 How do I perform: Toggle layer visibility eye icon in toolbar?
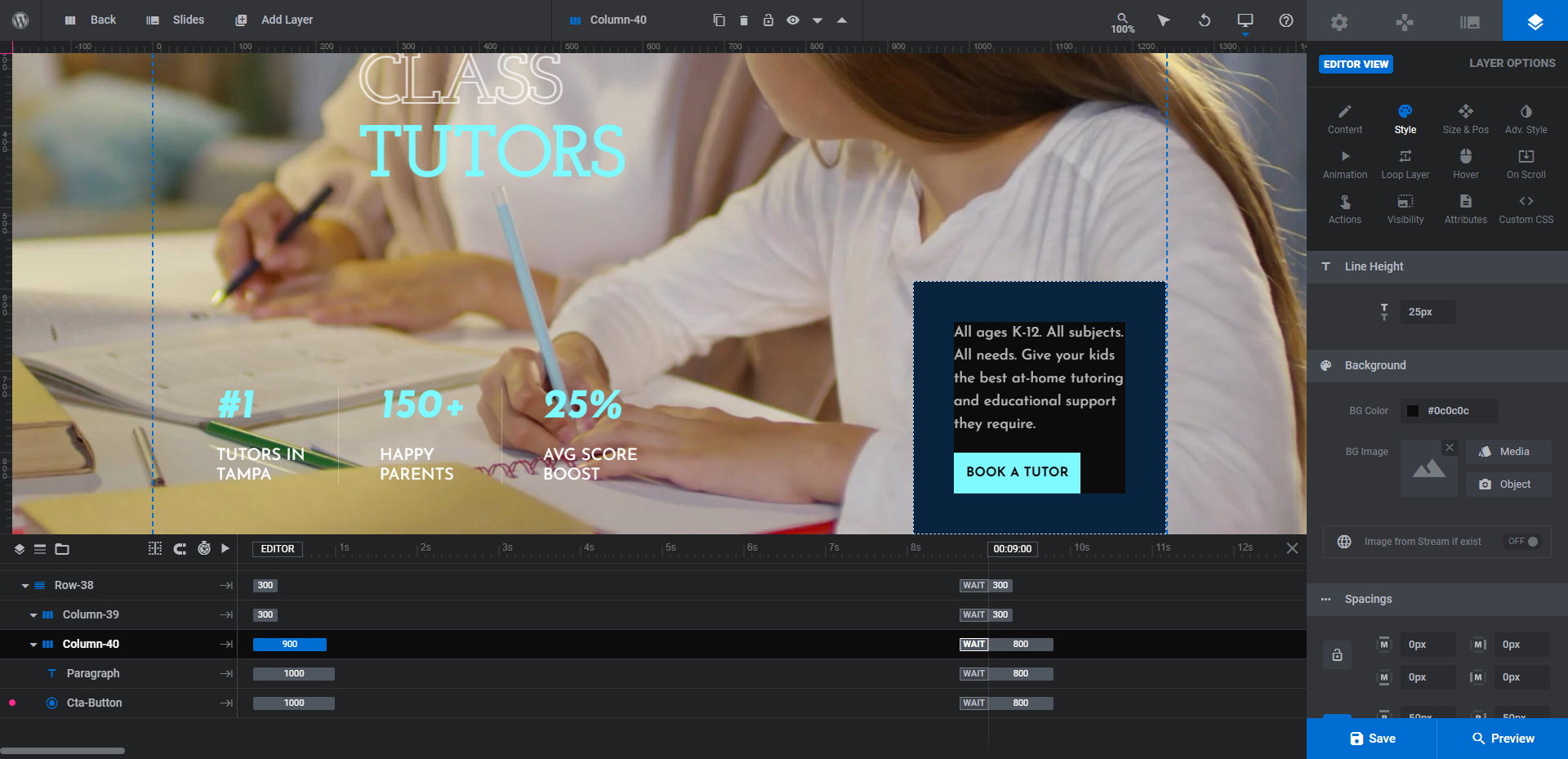(793, 20)
